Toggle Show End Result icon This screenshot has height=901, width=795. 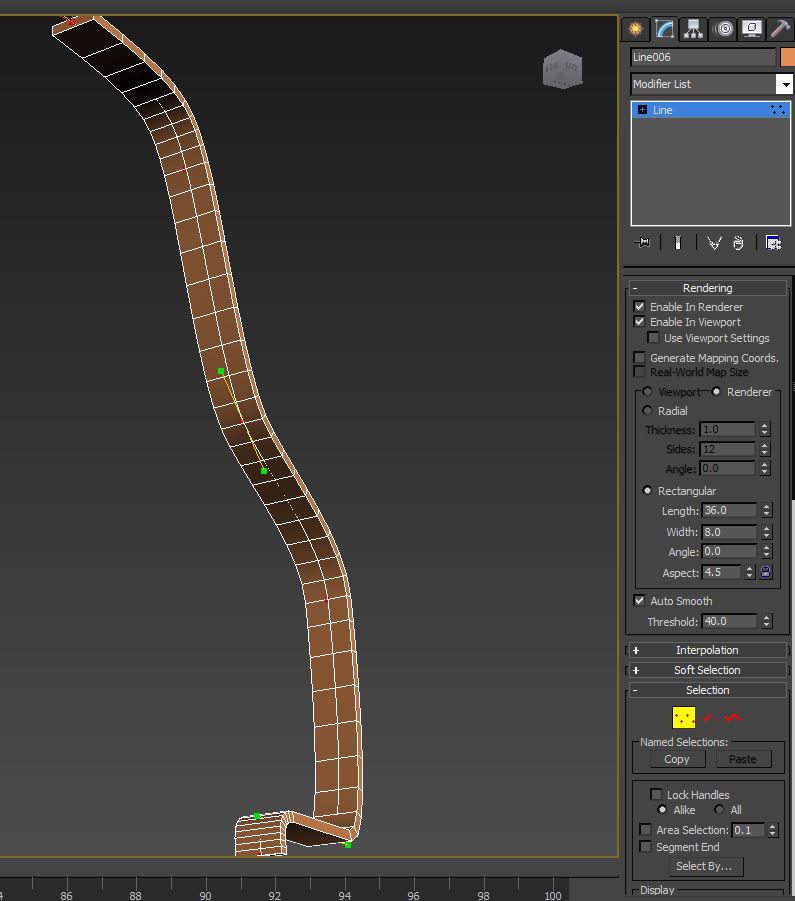677,243
